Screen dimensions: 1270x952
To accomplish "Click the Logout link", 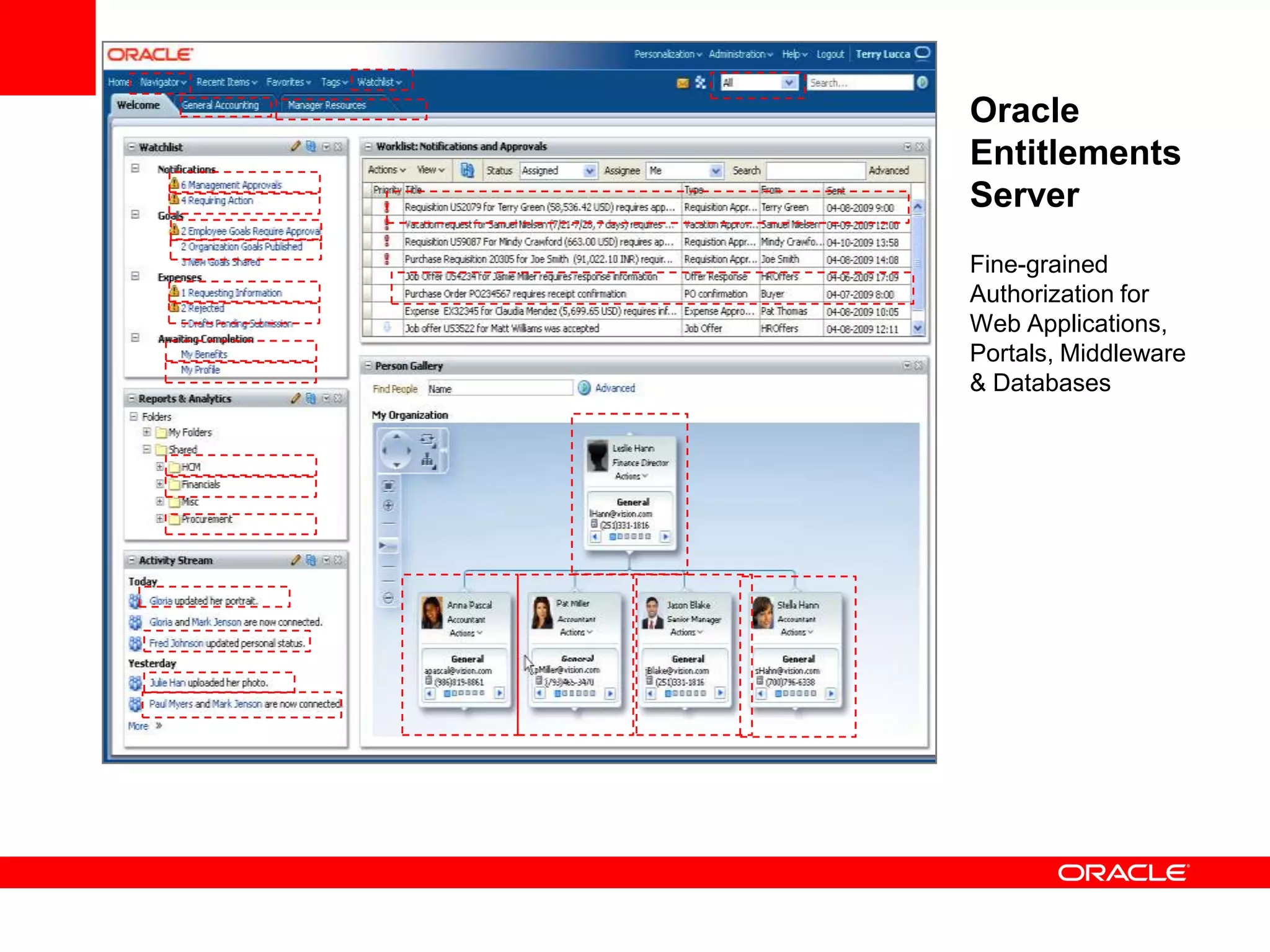I will 830,54.
